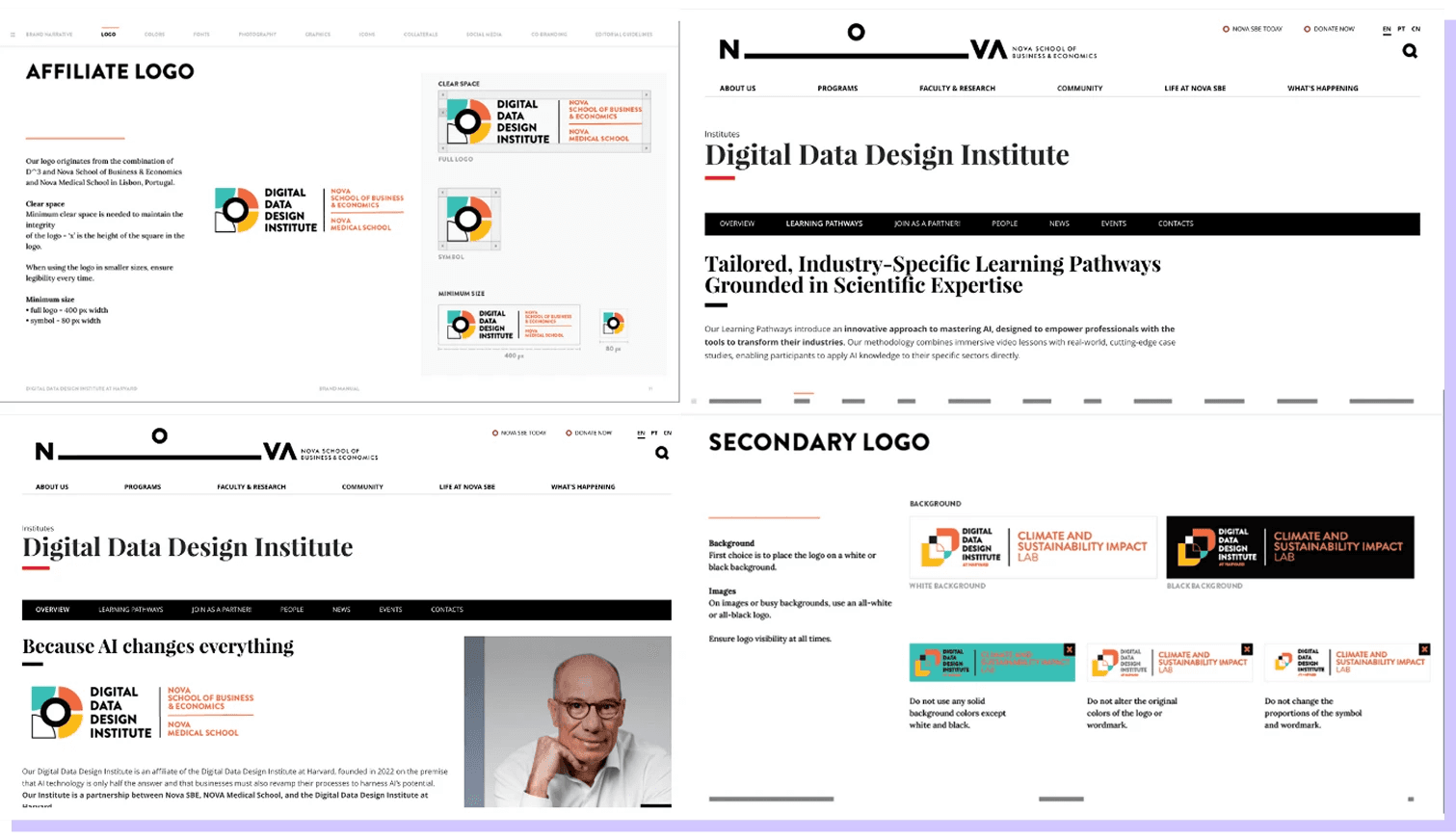Viewport: 1456px width, 840px height.
Task: Open the hamburger menu in the brand manual
Action: [13, 35]
